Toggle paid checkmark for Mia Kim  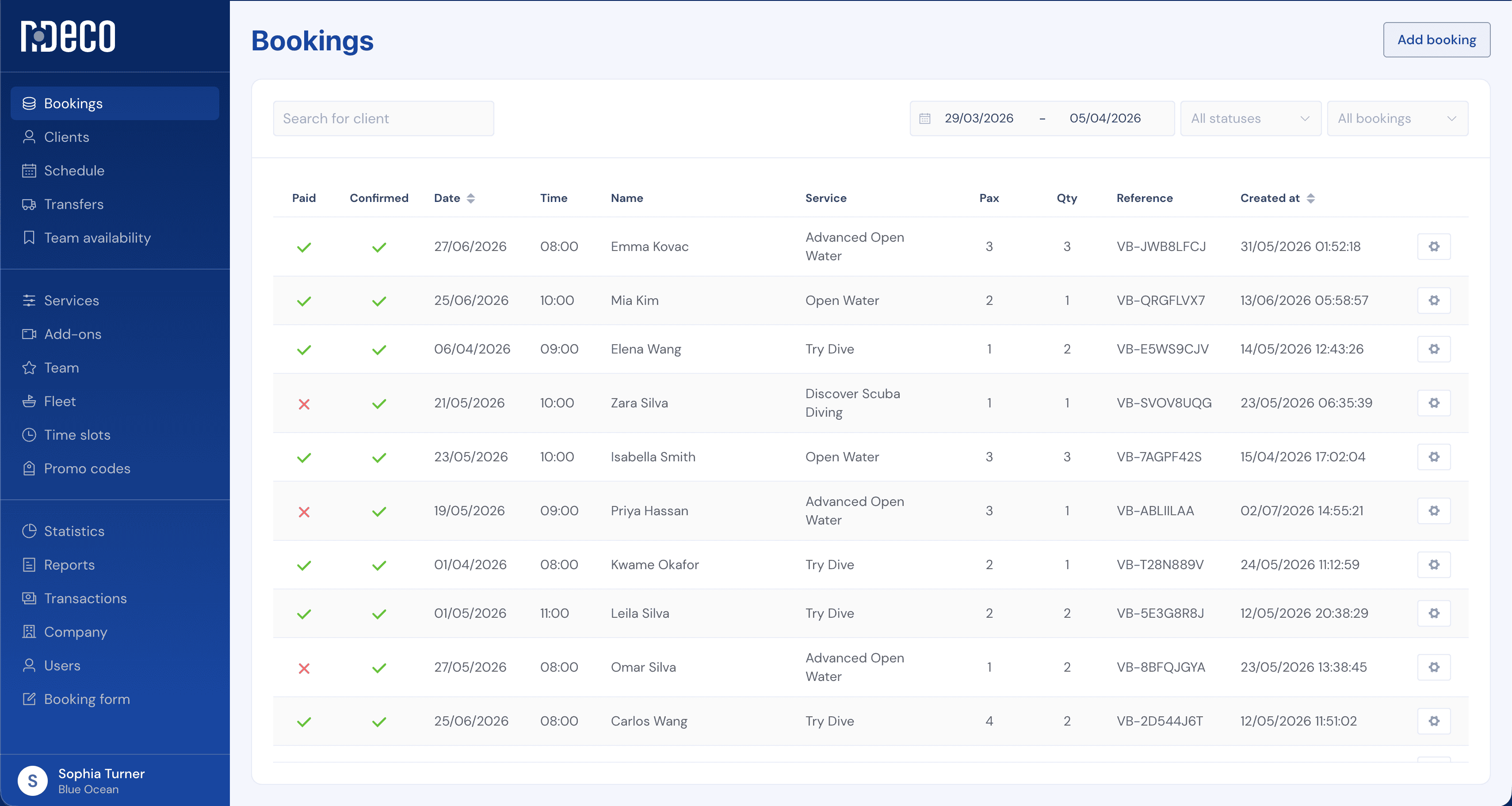[304, 301]
